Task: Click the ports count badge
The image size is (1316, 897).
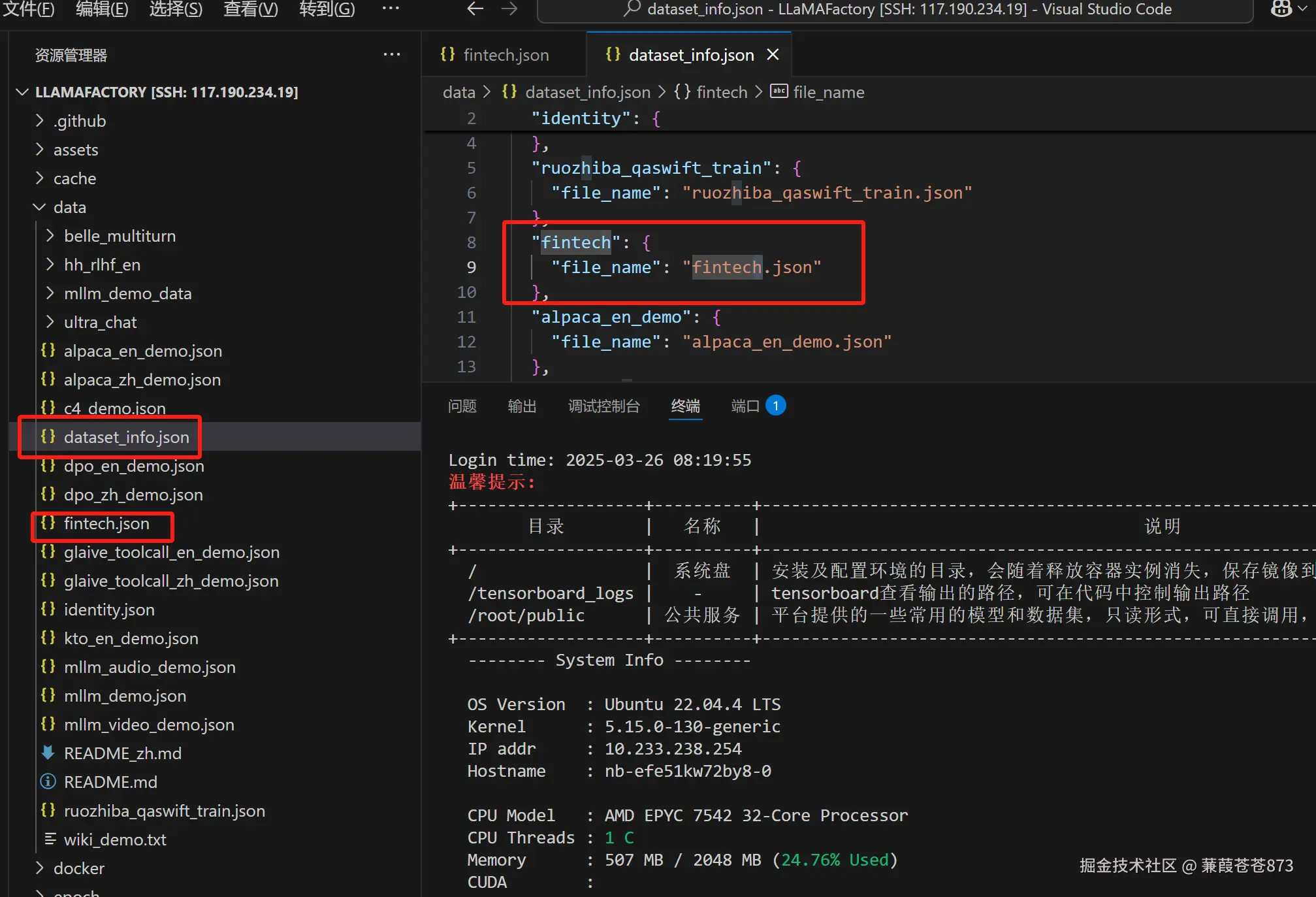Action: [x=775, y=406]
